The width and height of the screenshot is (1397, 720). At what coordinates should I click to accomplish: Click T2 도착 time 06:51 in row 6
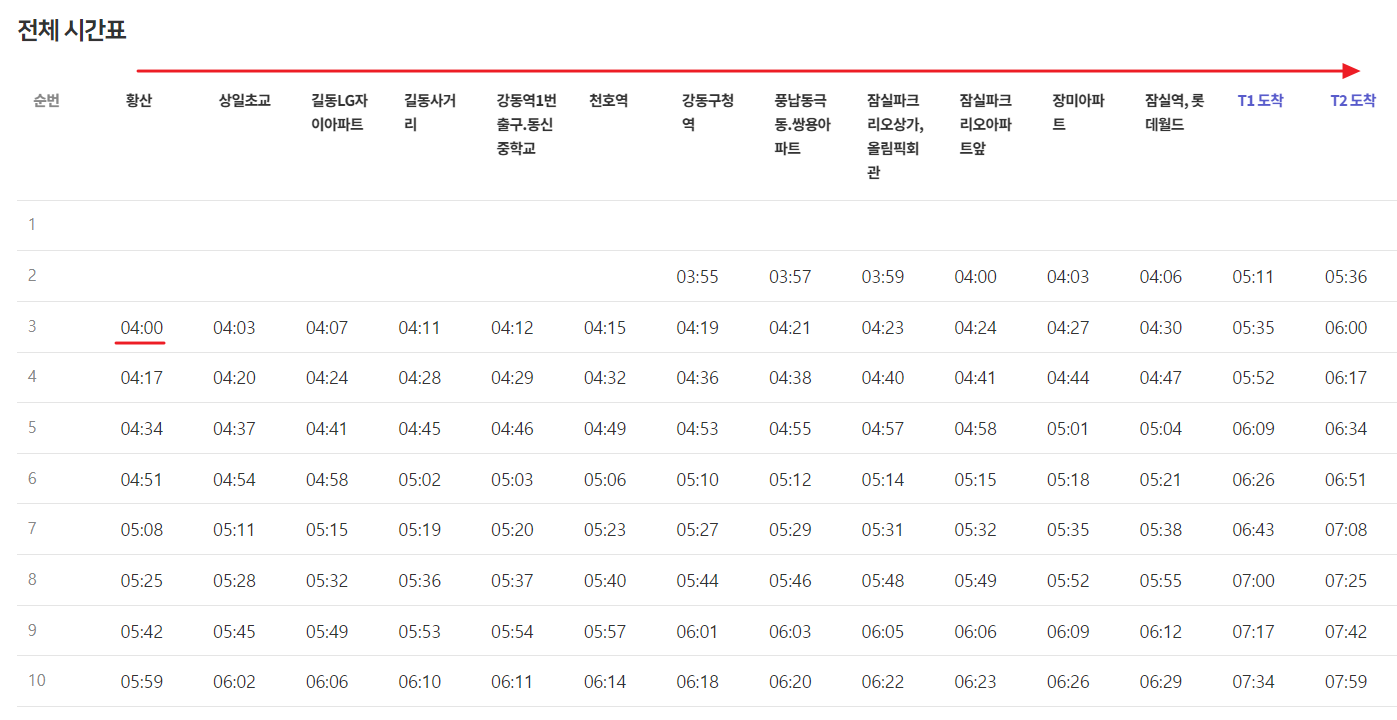coord(1346,480)
